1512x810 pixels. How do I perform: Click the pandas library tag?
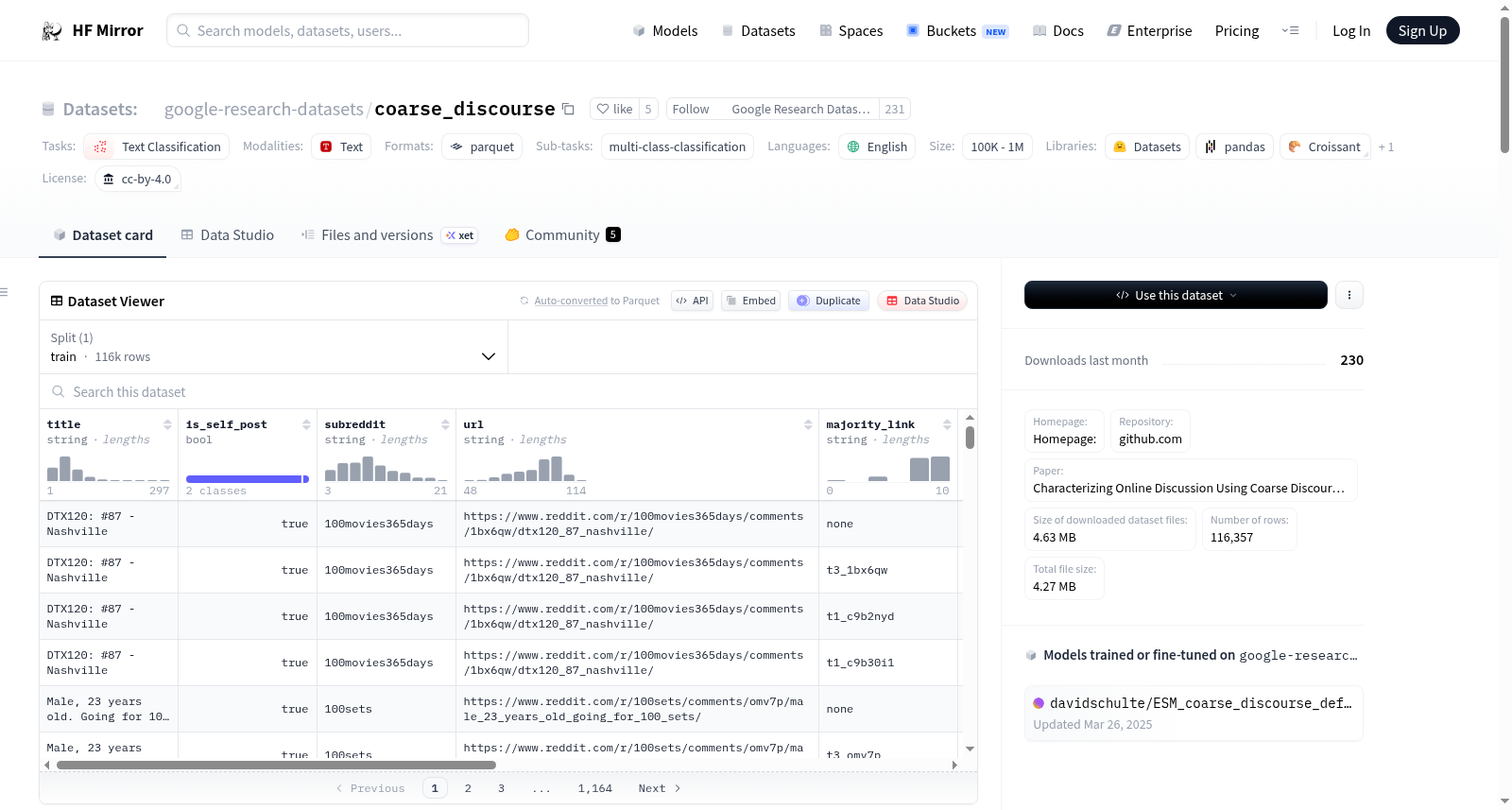(x=1235, y=146)
